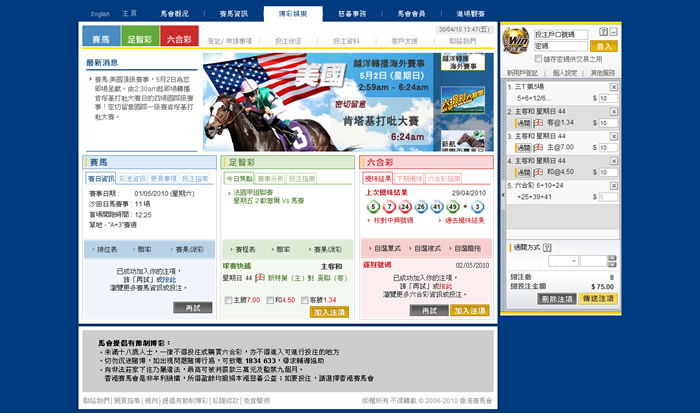Tick the 和 4.50 checkbox
The width and height of the screenshot is (700, 413).
click(270, 300)
